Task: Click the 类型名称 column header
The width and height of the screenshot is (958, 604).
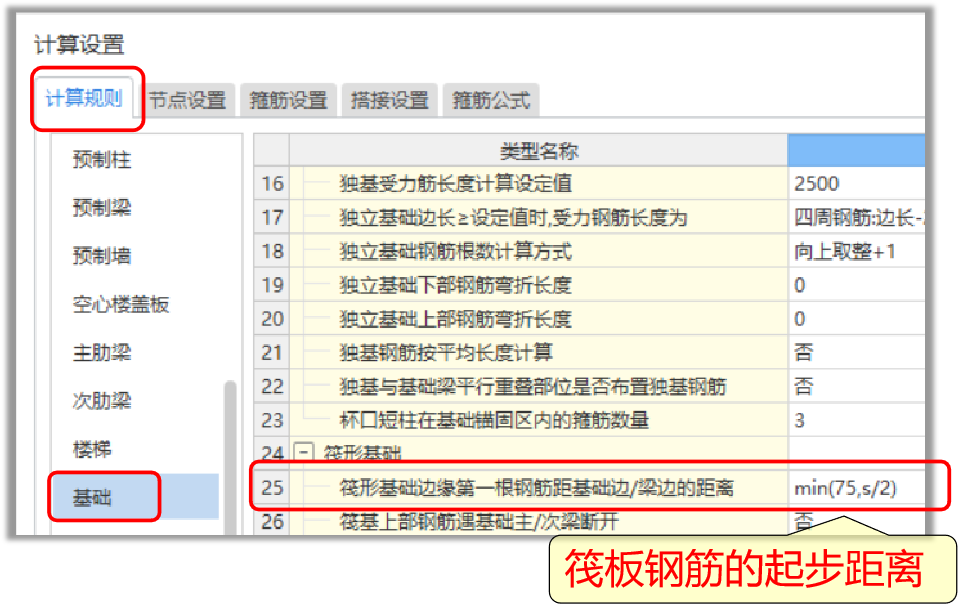Action: [x=538, y=150]
